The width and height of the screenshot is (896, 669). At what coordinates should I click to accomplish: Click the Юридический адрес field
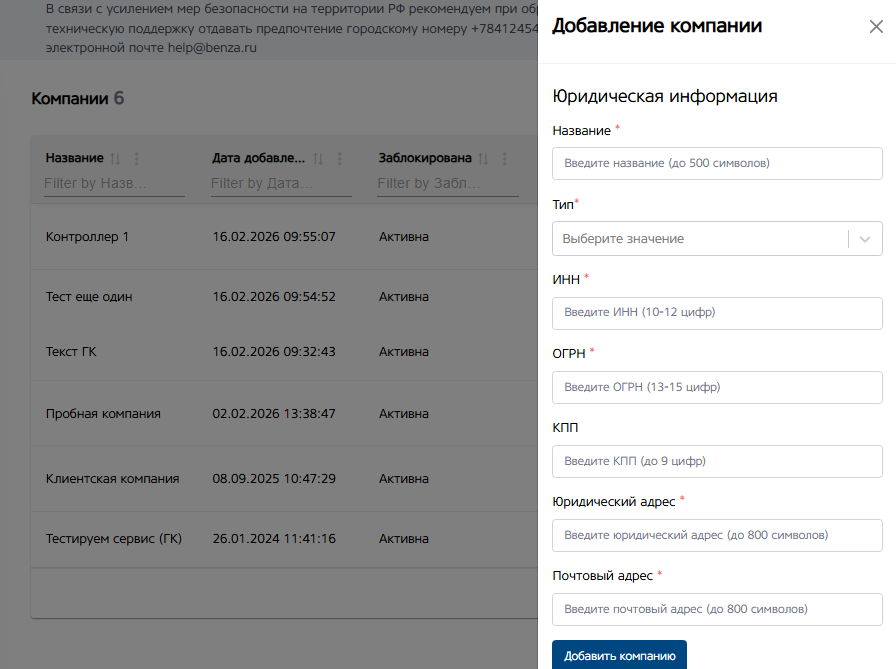click(717, 535)
